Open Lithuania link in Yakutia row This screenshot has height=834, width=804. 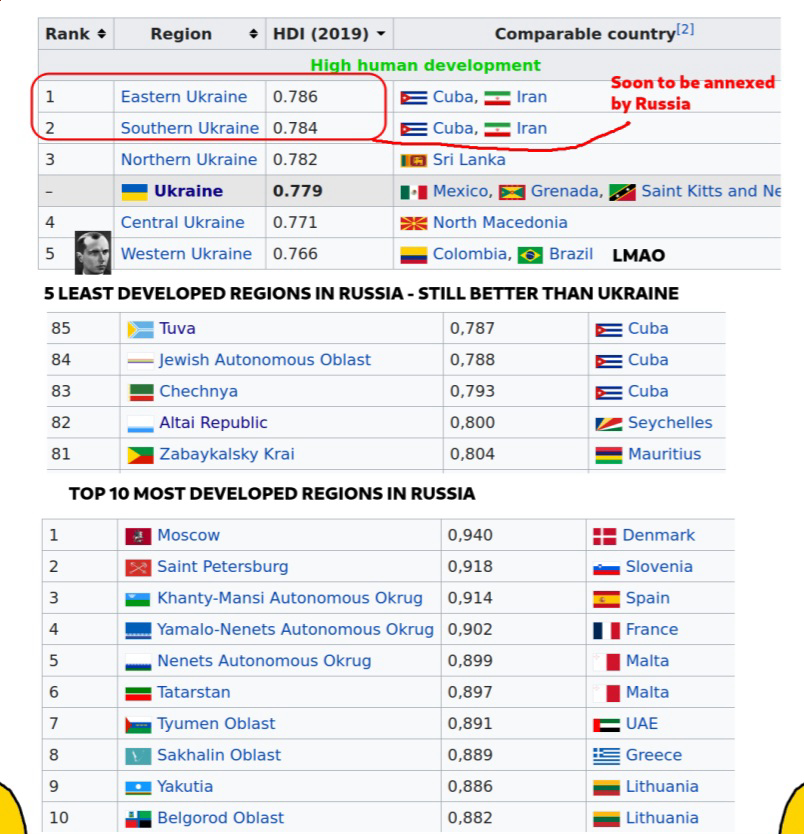point(662,786)
